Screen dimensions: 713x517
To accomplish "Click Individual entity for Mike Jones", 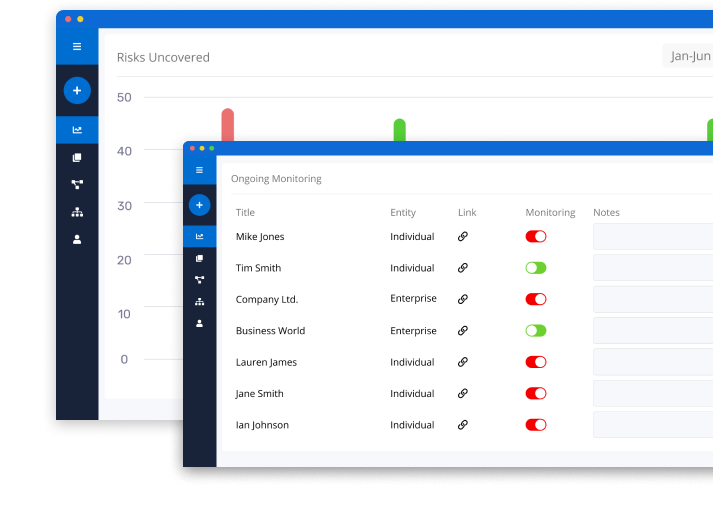I will [x=412, y=236].
